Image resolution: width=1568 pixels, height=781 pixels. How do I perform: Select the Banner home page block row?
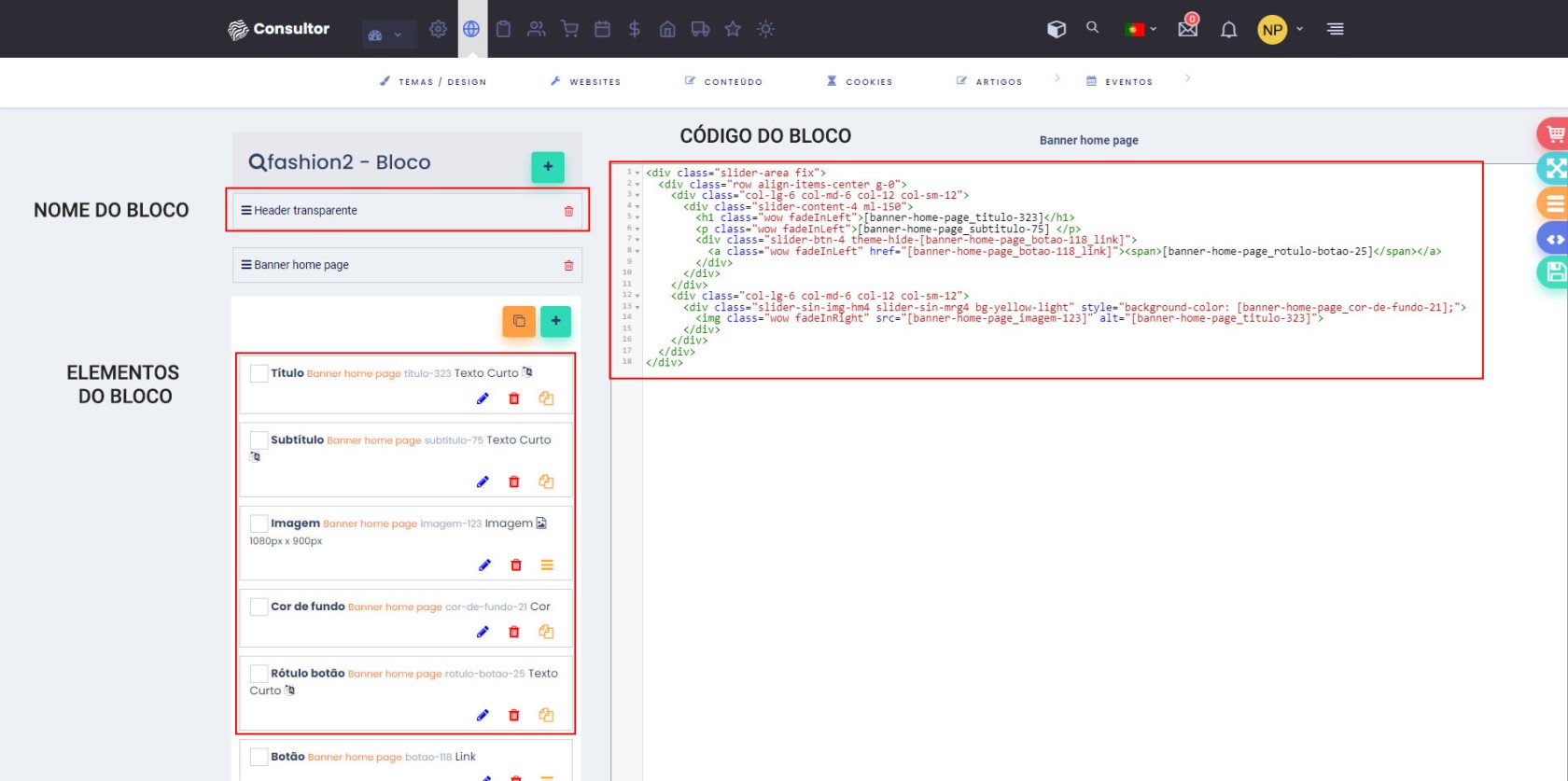click(x=407, y=265)
